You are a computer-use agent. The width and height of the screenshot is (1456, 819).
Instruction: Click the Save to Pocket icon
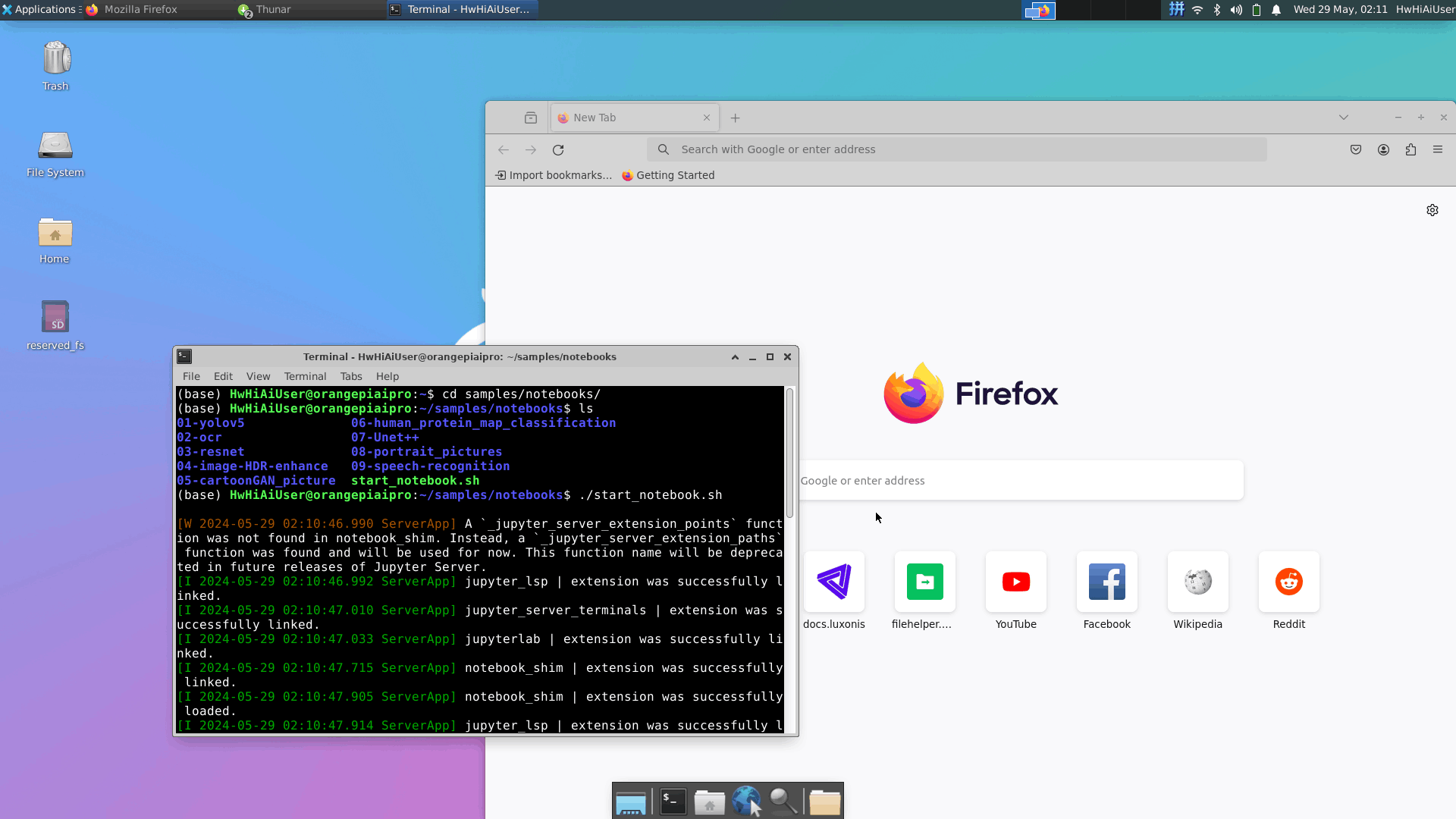tap(1356, 150)
